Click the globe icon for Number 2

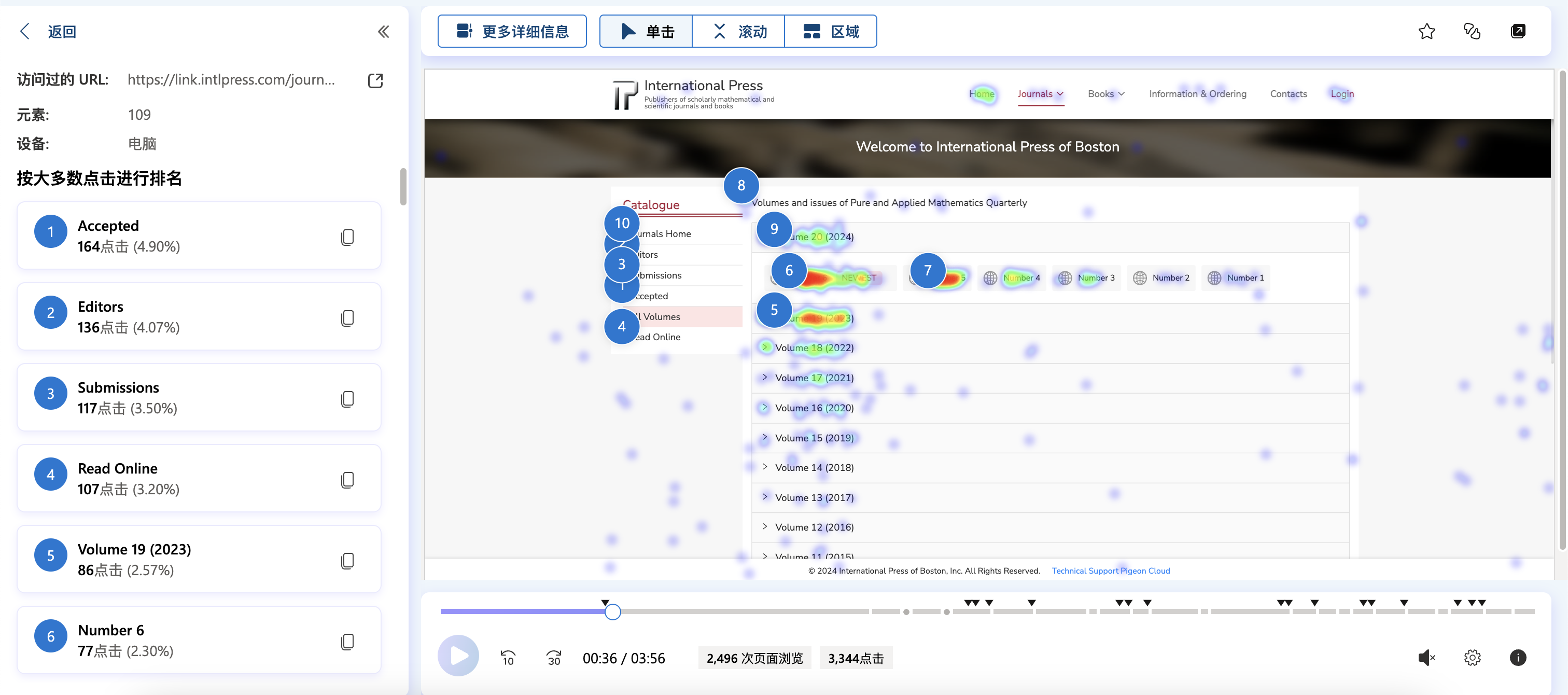[x=1140, y=279]
